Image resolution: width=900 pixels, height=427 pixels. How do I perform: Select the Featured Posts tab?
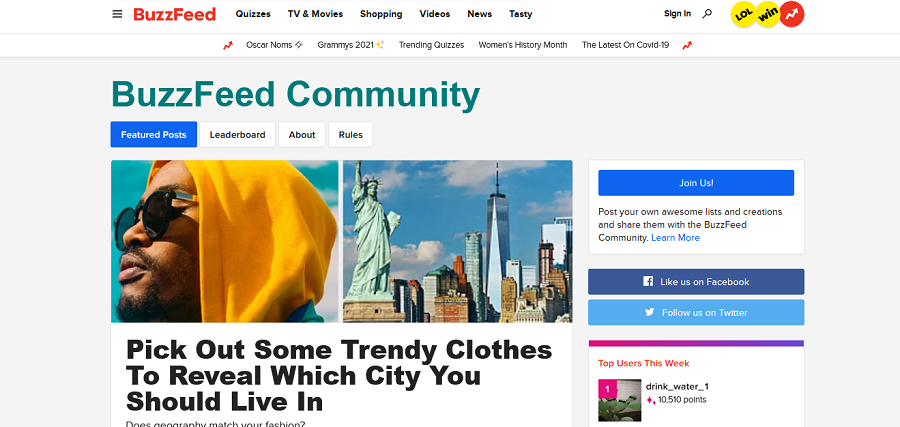(x=154, y=135)
